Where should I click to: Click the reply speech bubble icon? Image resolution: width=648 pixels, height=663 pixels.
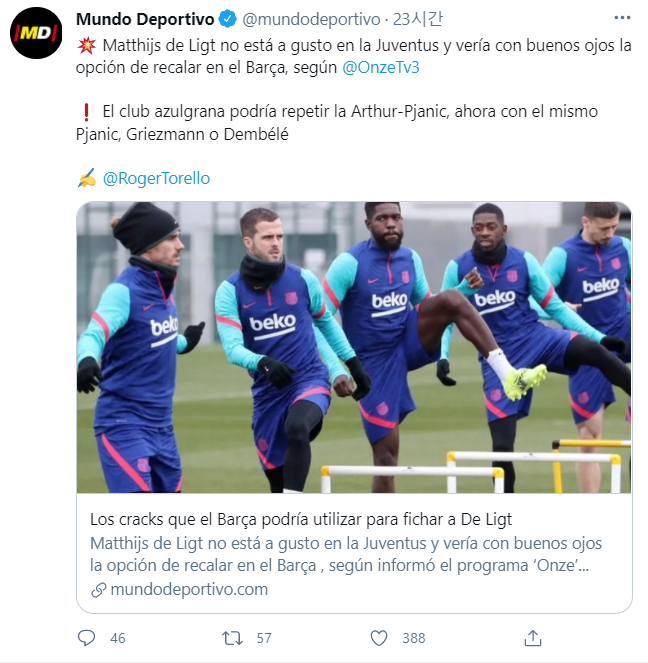coord(86,638)
